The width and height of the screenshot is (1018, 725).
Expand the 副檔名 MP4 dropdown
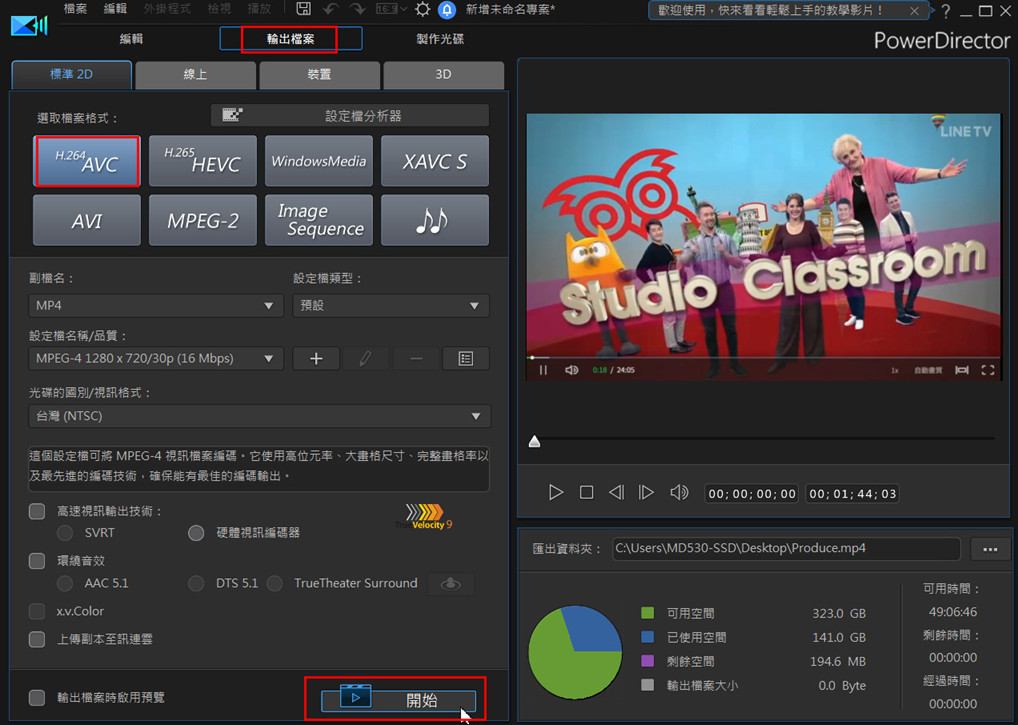[x=156, y=305]
